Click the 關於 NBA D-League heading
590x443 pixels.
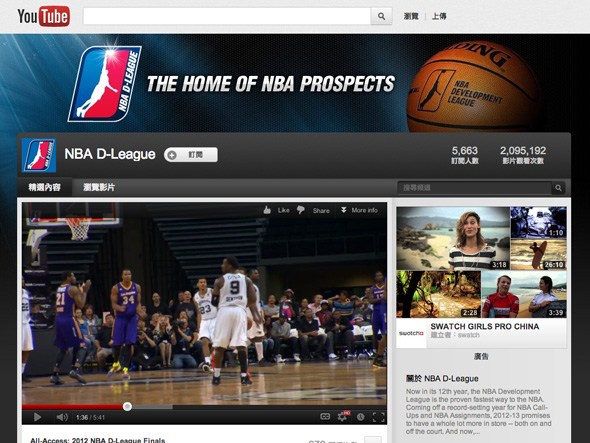click(x=442, y=379)
